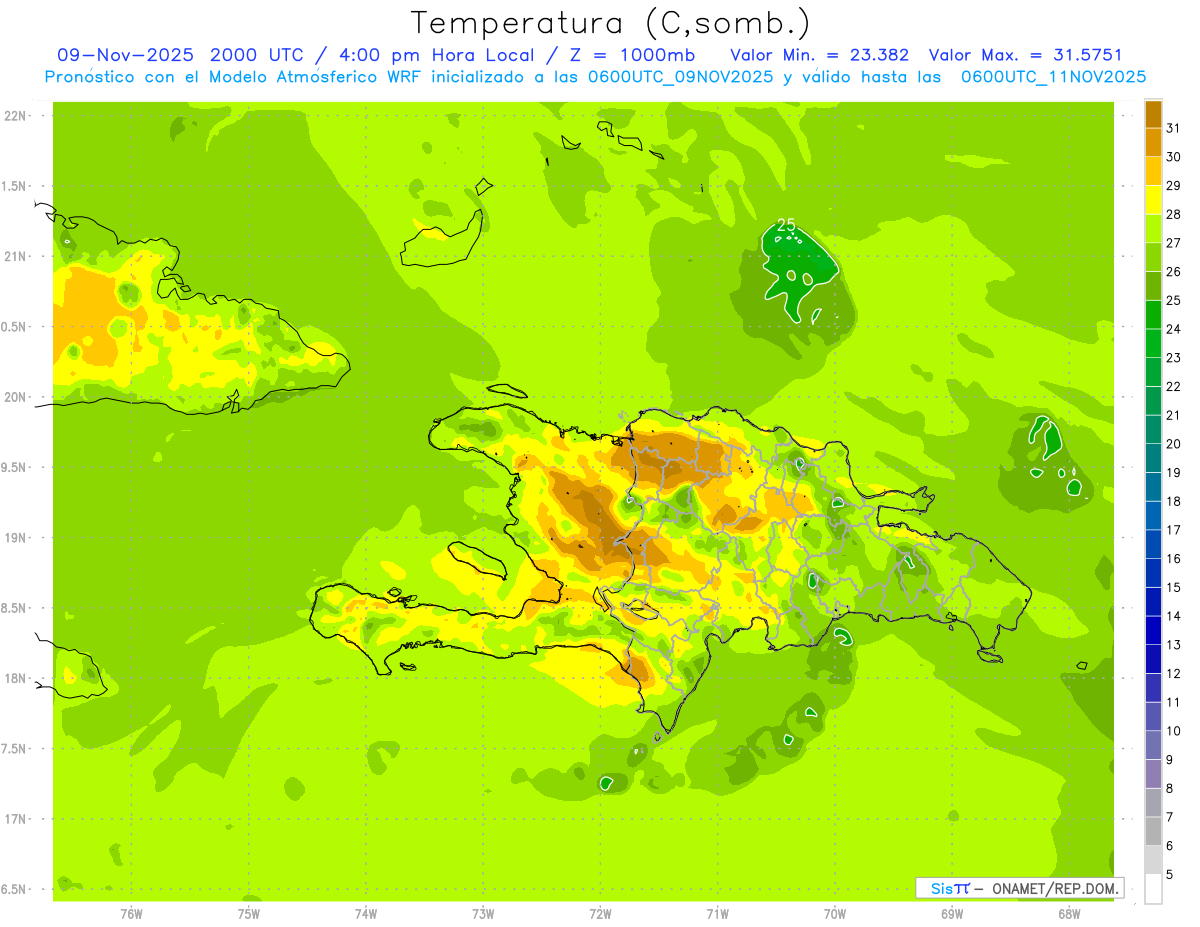Click the 70W longitude axis label
Viewport: 1200px width, 927px height.
[835, 914]
